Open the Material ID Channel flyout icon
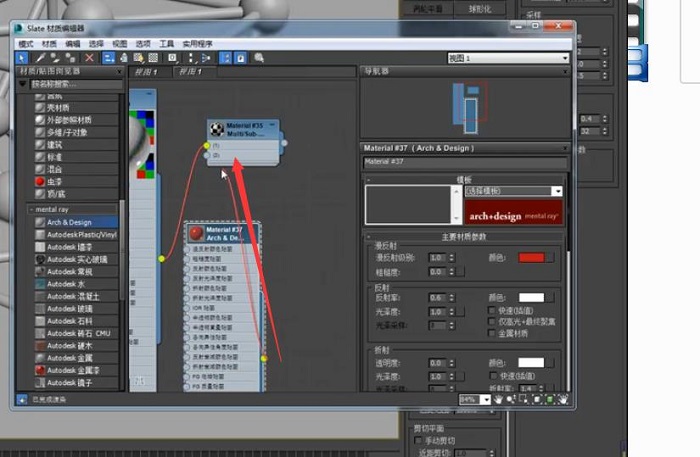The width and height of the screenshot is (700, 457). (173, 58)
